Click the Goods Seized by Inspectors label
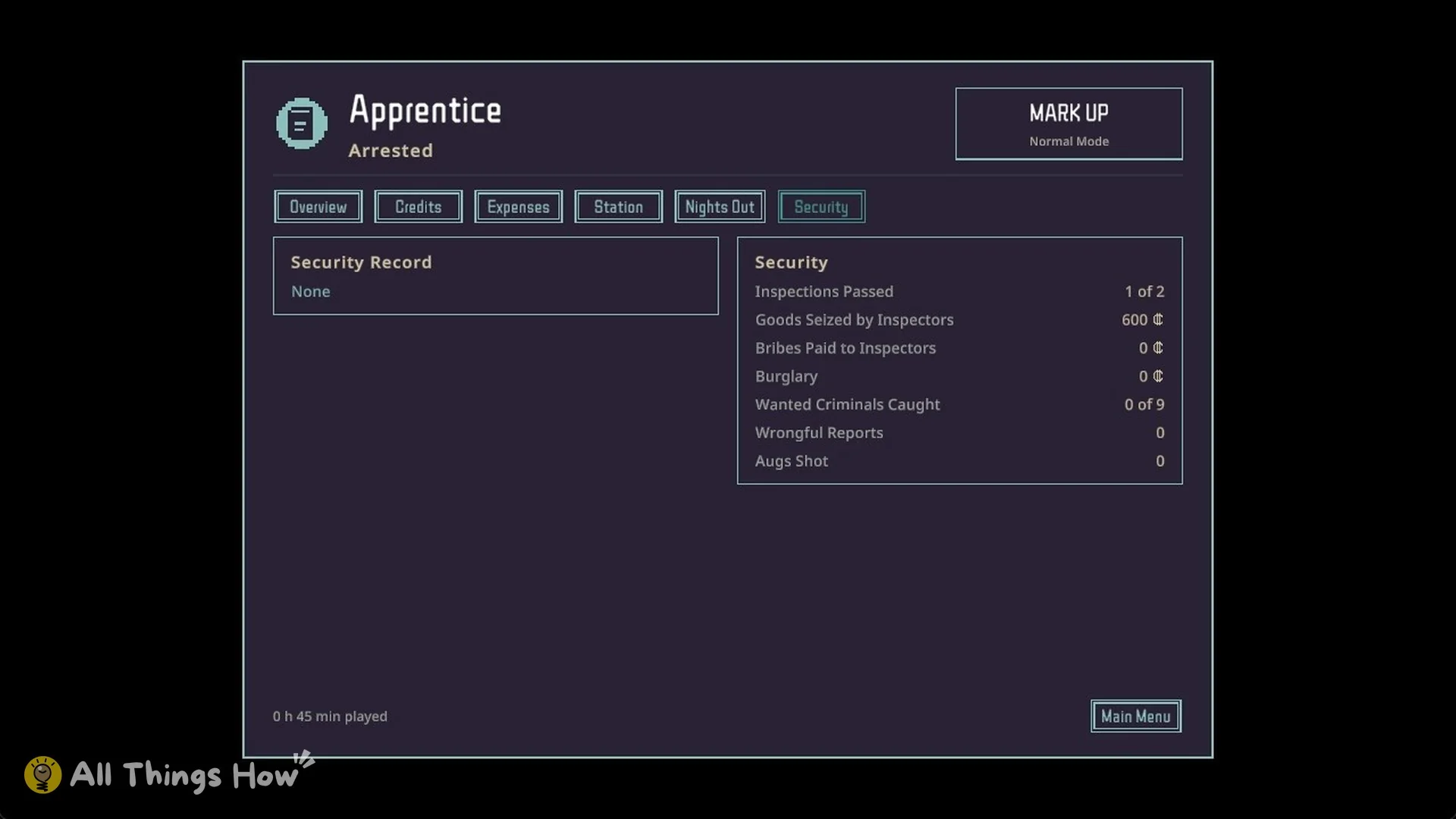1456x819 pixels. (x=855, y=320)
